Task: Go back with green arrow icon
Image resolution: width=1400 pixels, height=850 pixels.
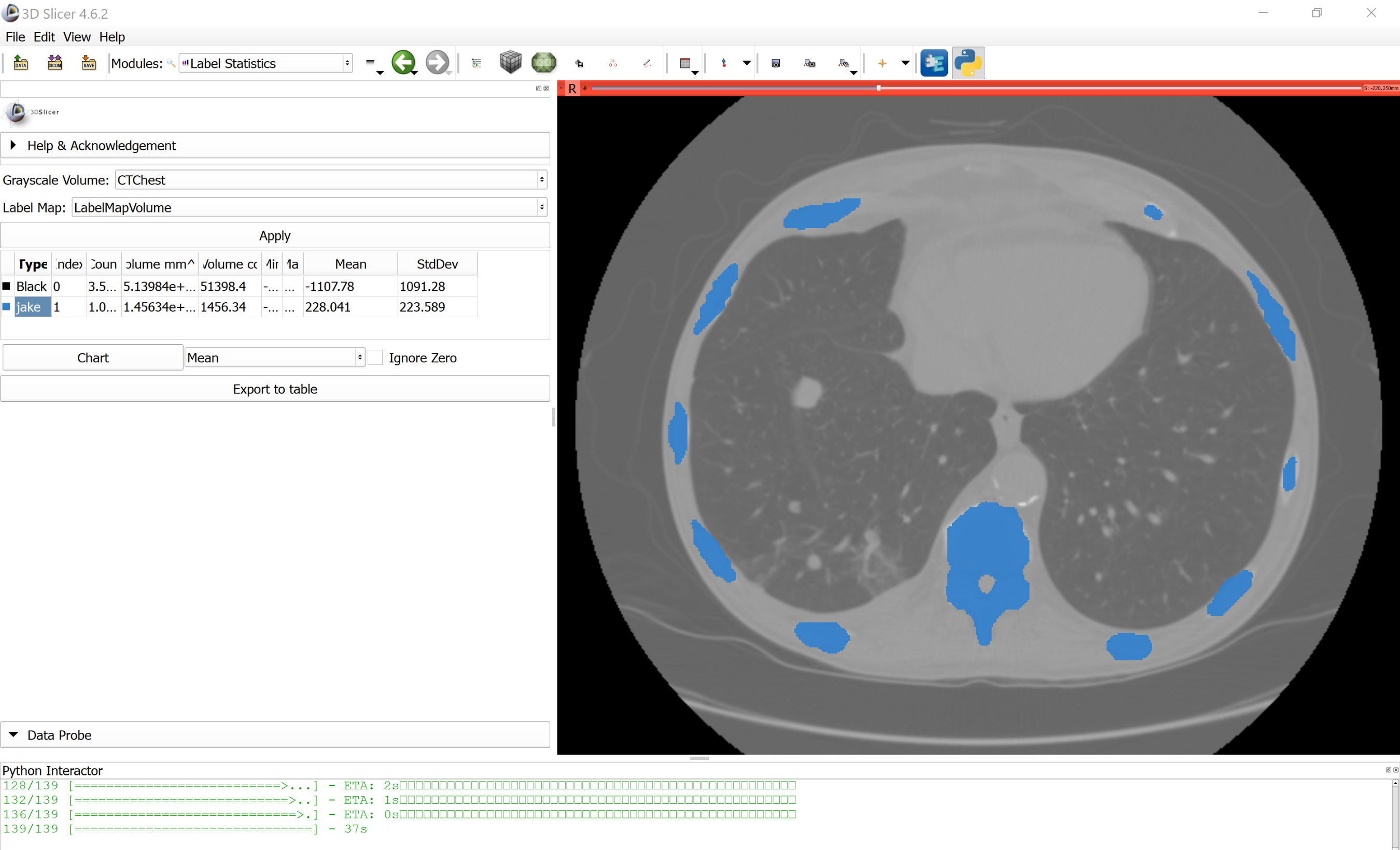Action: (x=403, y=63)
